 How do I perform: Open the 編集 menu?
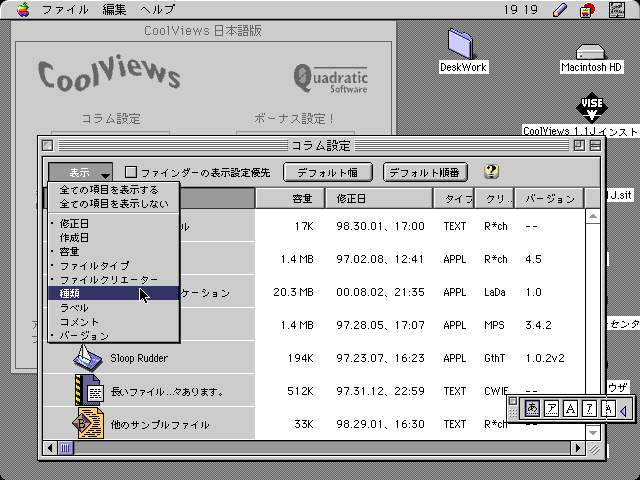(114, 9)
